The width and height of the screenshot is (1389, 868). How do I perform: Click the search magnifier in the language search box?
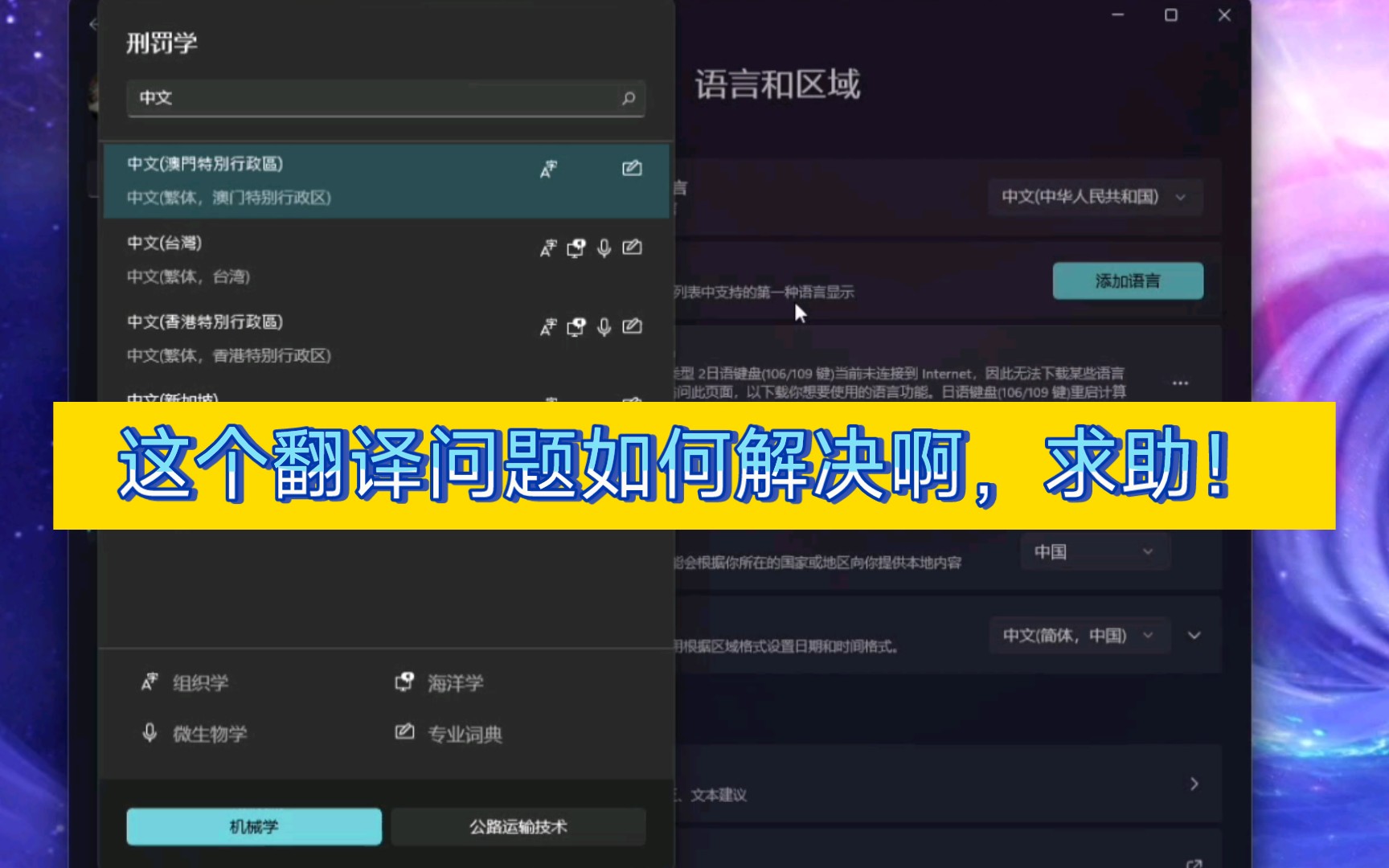pyautogui.click(x=628, y=99)
